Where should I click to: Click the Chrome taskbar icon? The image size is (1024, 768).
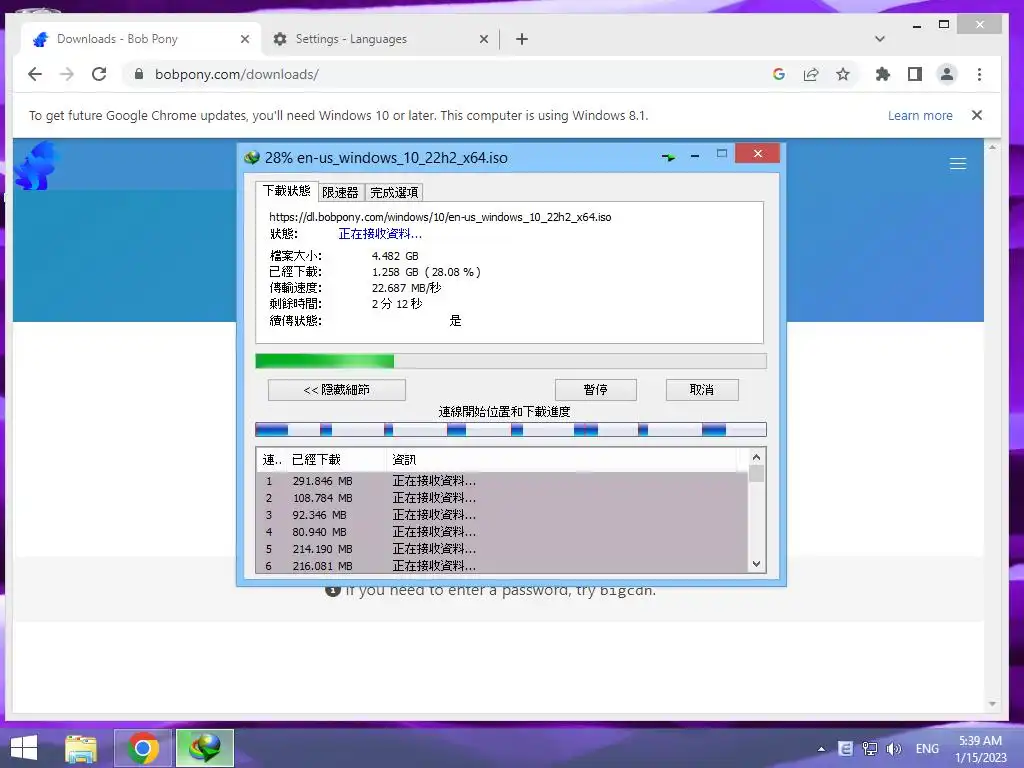tap(143, 748)
